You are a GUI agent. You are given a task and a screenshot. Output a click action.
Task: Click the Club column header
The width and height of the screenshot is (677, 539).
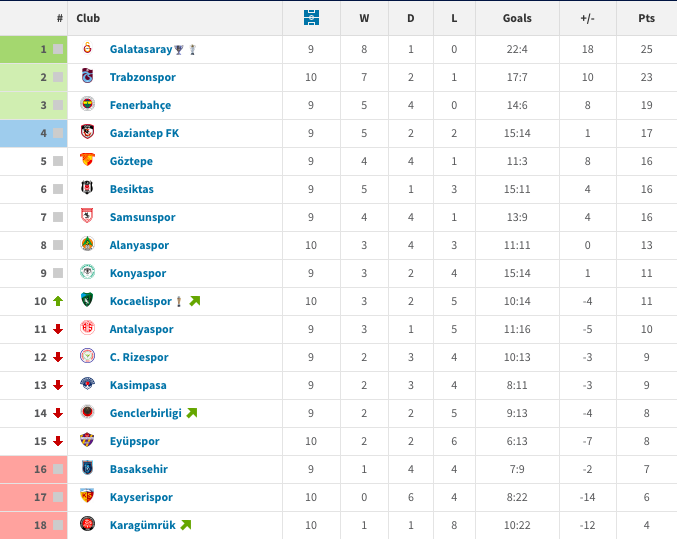(88, 18)
